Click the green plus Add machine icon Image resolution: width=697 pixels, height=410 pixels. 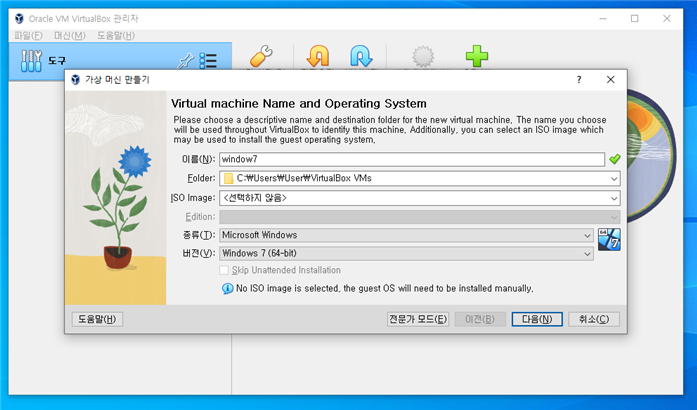(477, 56)
